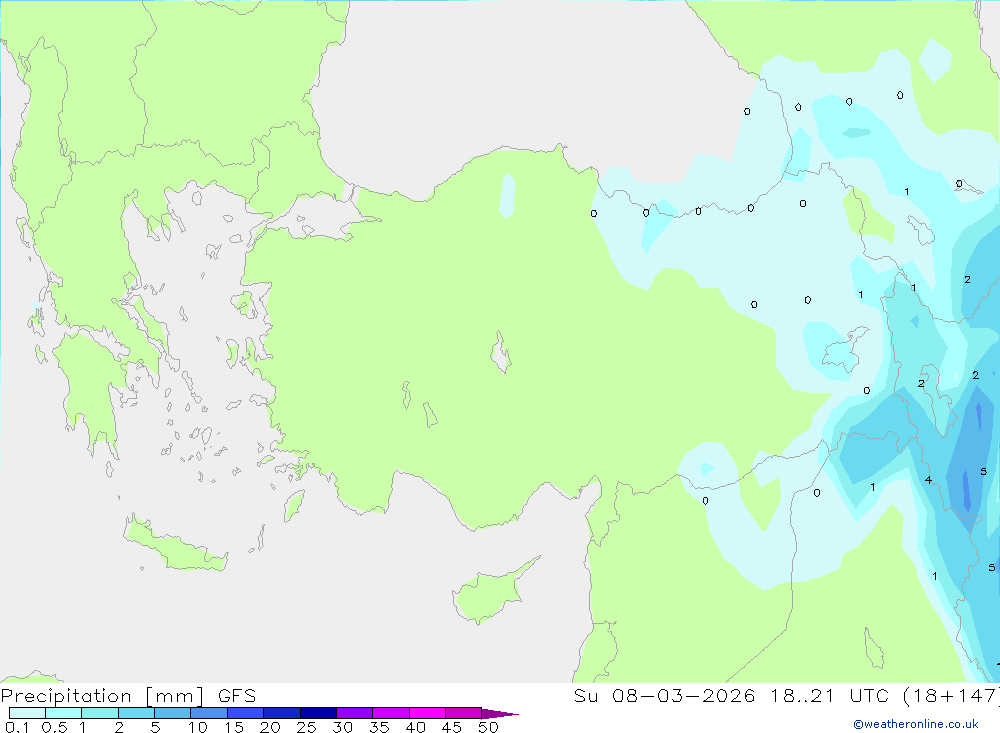Click the 0.5–1 mm legend color swatch
The height and width of the screenshot is (733, 1000).
[x=64, y=713]
